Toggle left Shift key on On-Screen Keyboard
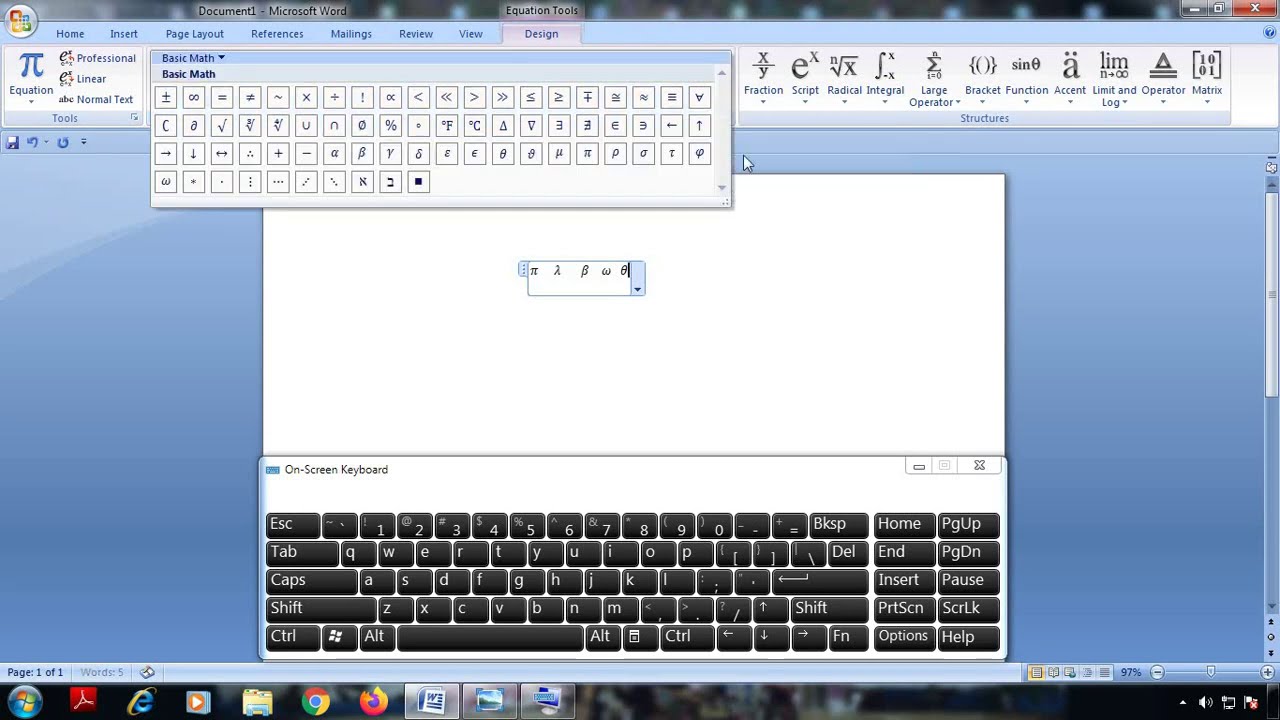The width and height of the screenshot is (1280, 720). click(321, 608)
